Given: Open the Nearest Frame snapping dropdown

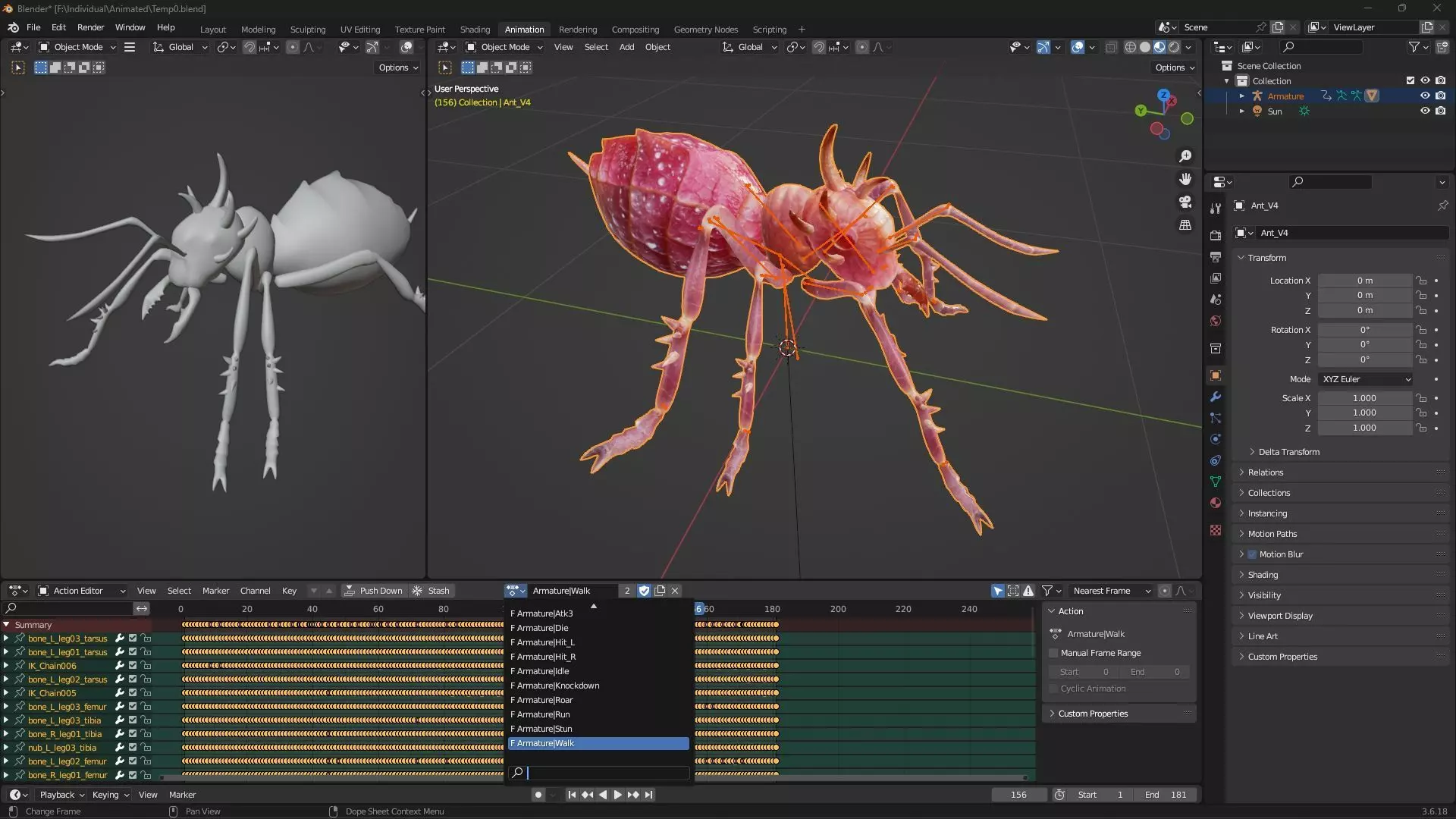Looking at the screenshot, I should pyautogui.click(x=1112, y=591).
